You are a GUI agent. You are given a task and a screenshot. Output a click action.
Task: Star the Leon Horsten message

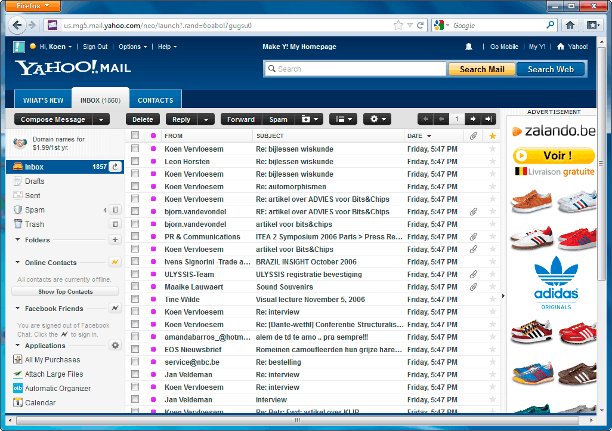coord(493,161)
